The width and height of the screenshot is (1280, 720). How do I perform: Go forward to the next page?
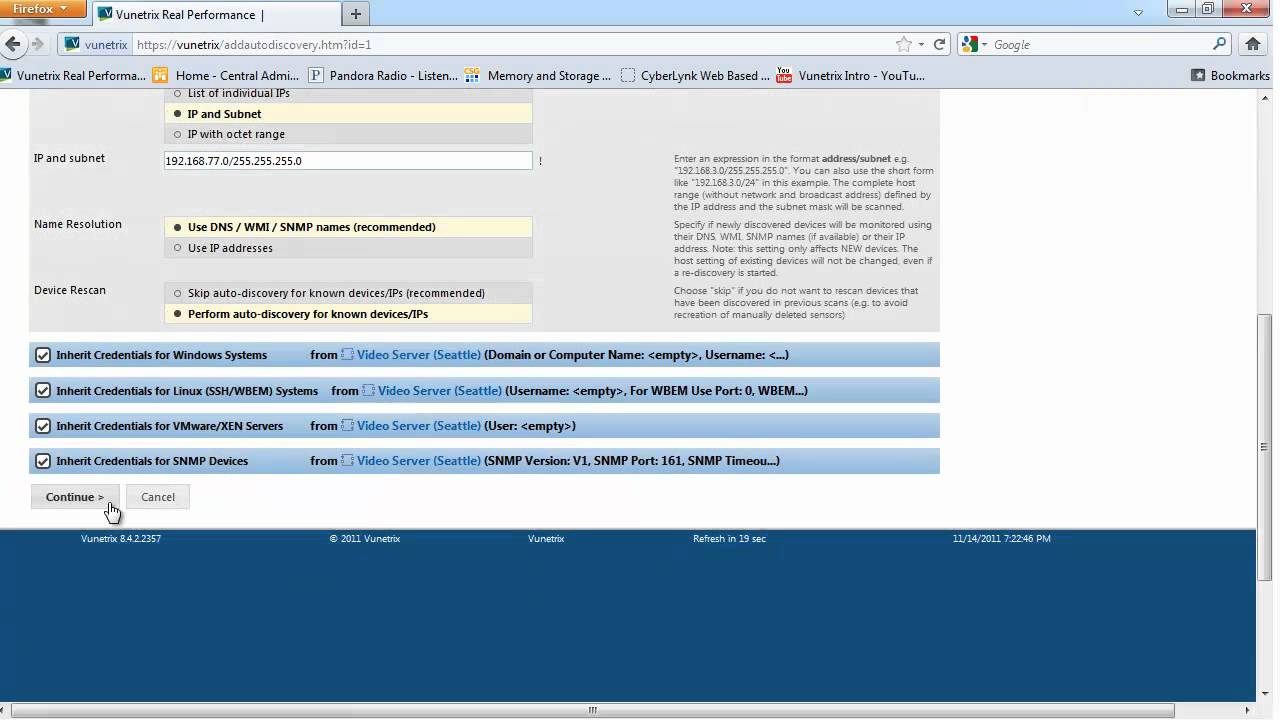coord(38,44)
